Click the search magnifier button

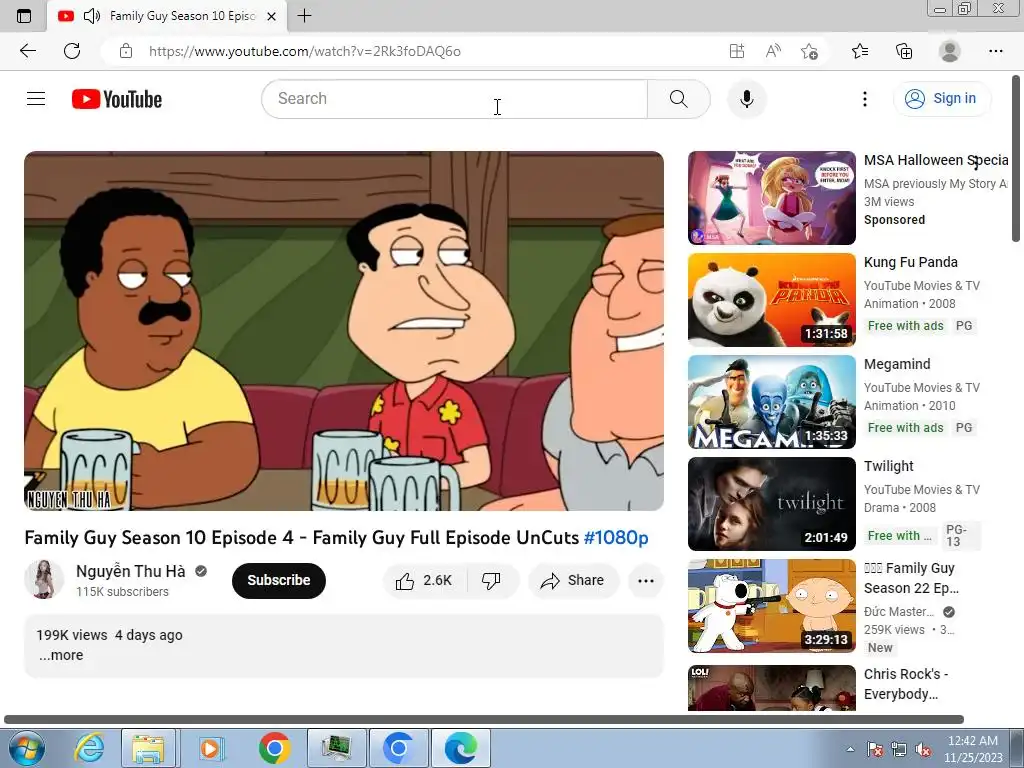click(x=679, y=99)
